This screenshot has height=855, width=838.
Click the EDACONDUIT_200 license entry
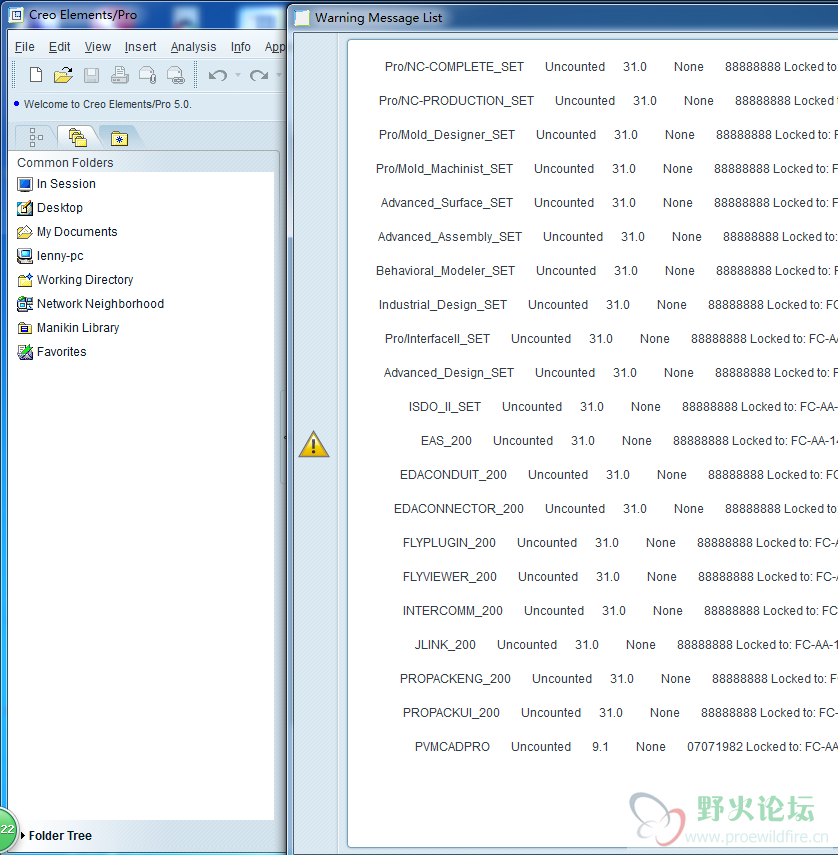454,475
